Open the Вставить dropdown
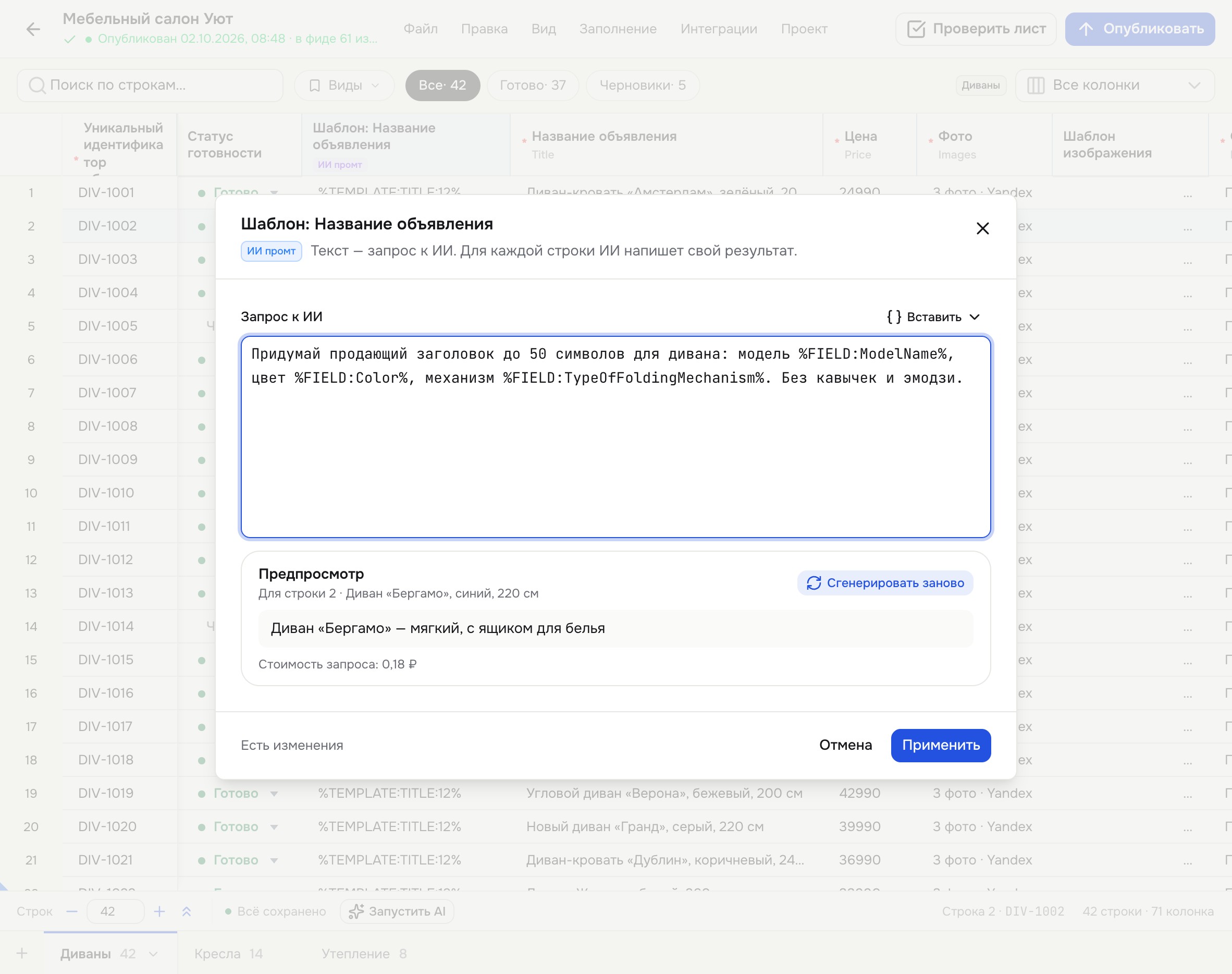The width and height of the screenshot is (1232, 974). pos(933,317)
